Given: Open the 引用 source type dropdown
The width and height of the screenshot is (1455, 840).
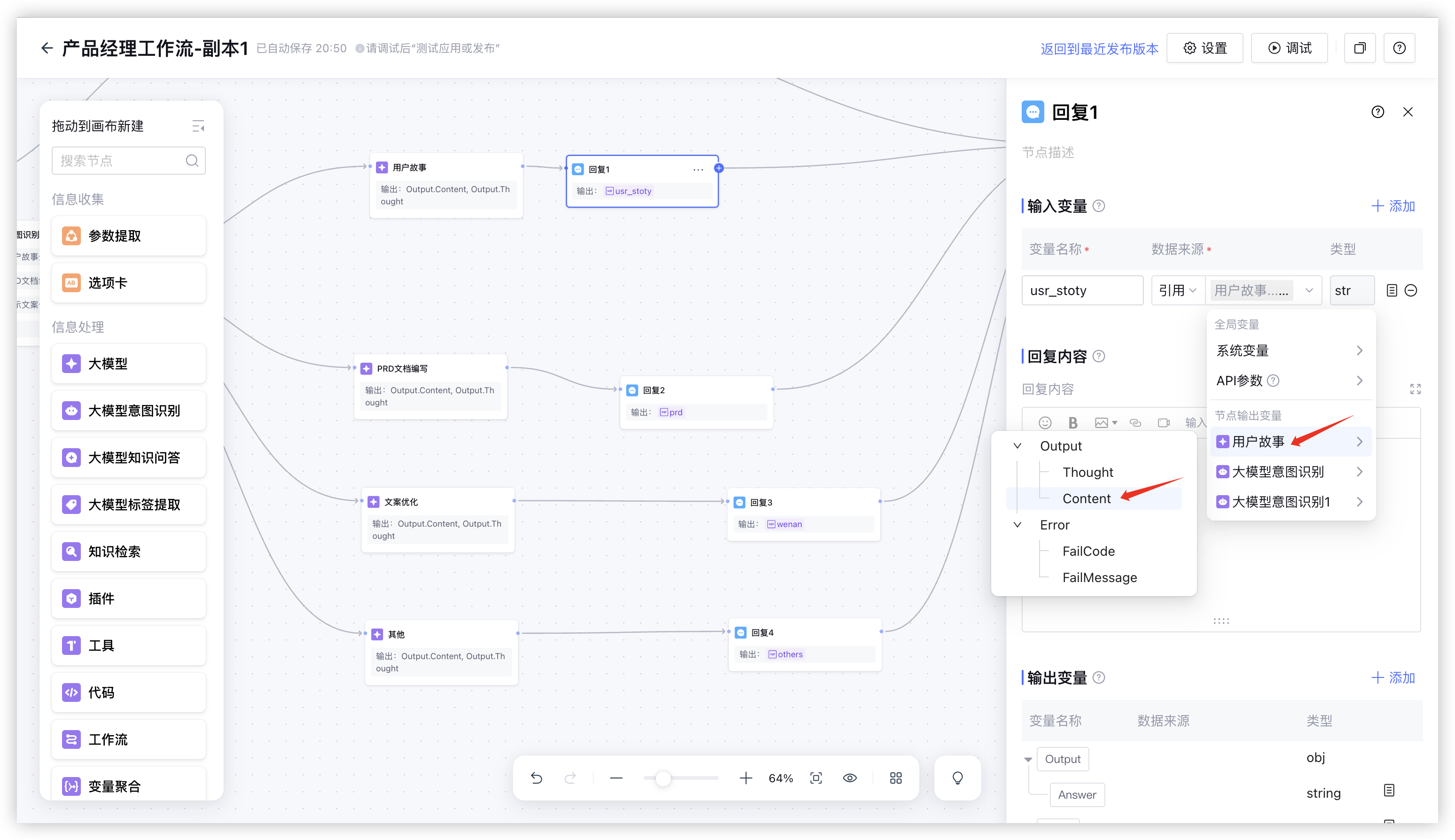Looking at the screenshot, I should [1177, 290].
